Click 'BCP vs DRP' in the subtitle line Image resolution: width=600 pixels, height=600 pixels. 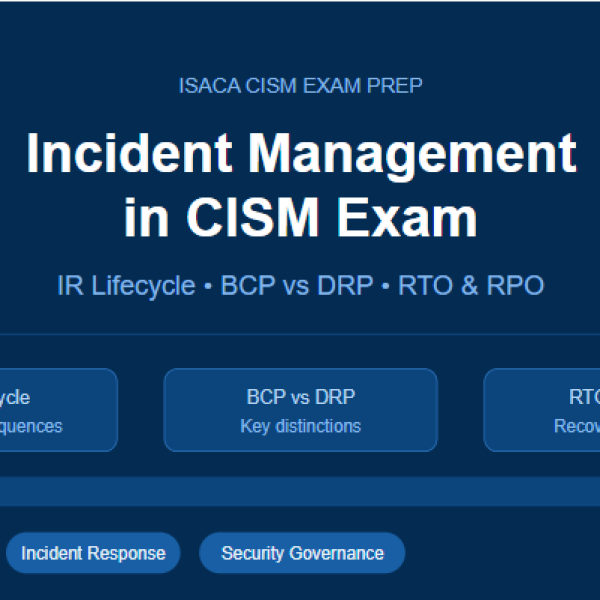301,286
